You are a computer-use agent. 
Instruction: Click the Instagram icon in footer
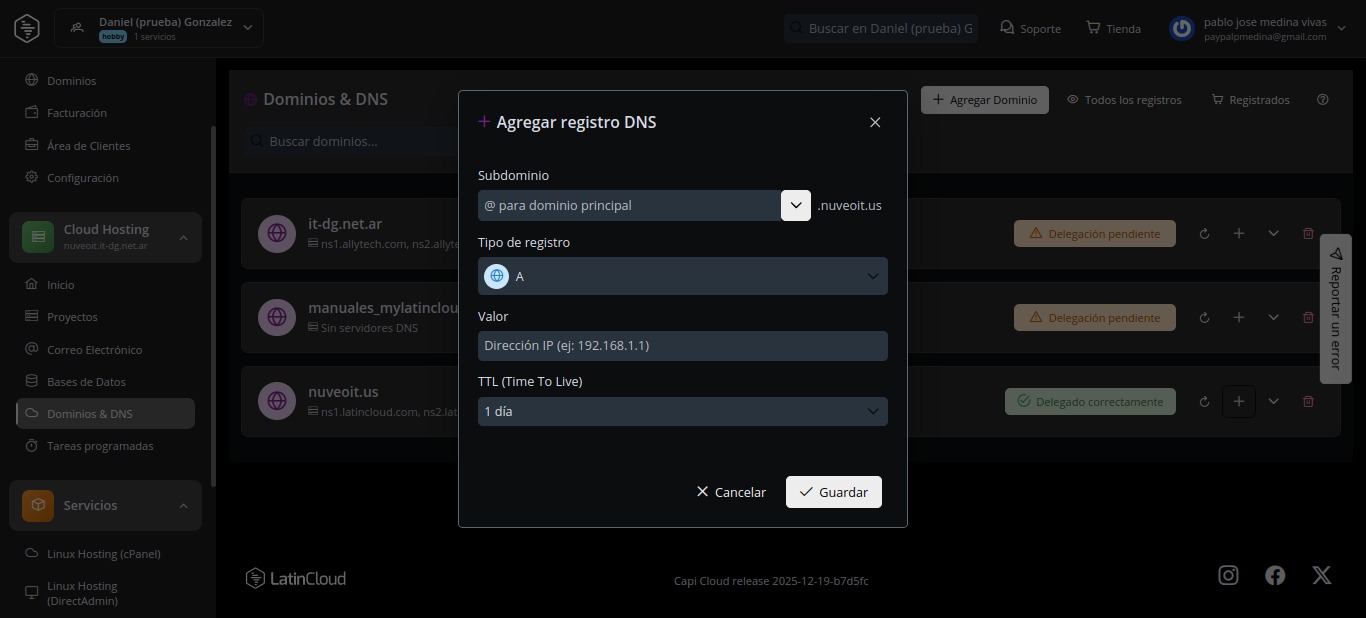coord(1228,575)
